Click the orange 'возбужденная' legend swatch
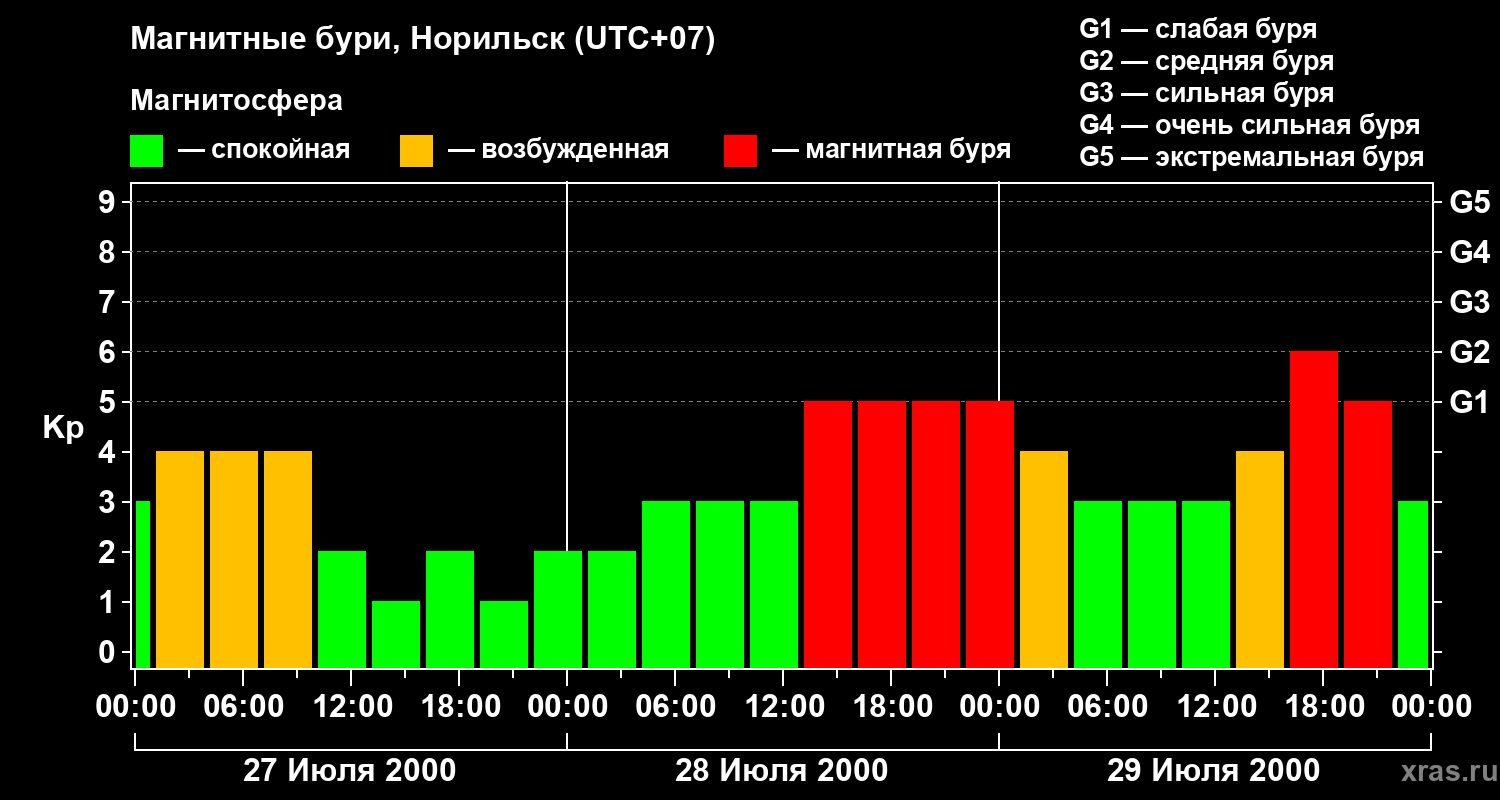Viewport: 1500px width, 800px height. click(x=416, y=151)
